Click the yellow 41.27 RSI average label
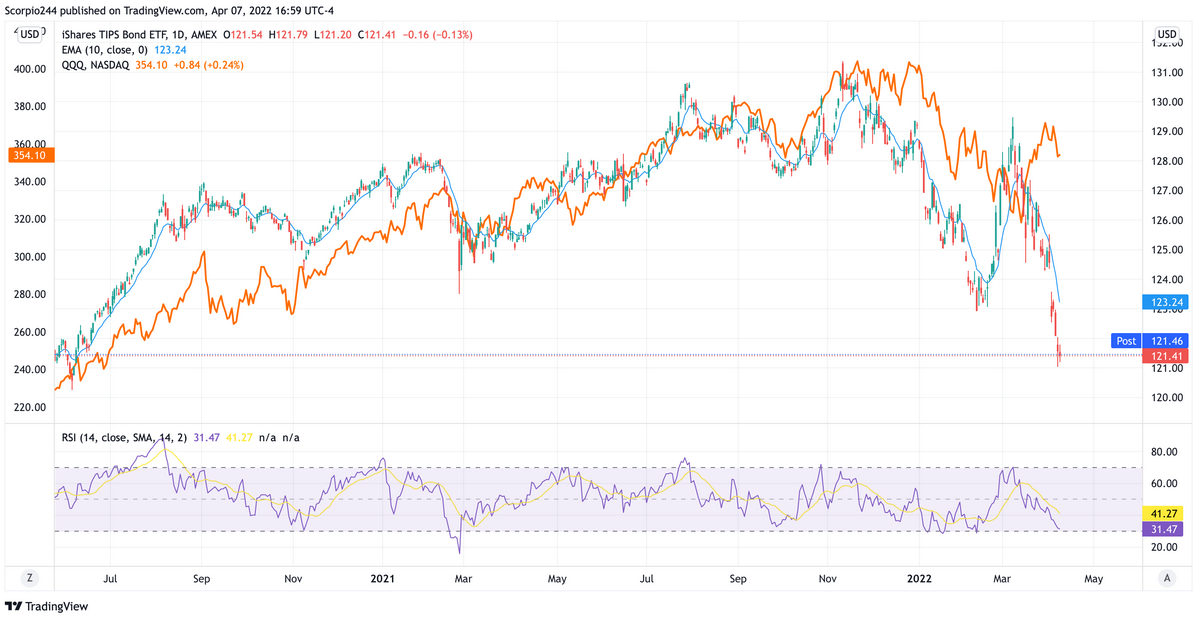1195x617 pixels. (1161, 515)
